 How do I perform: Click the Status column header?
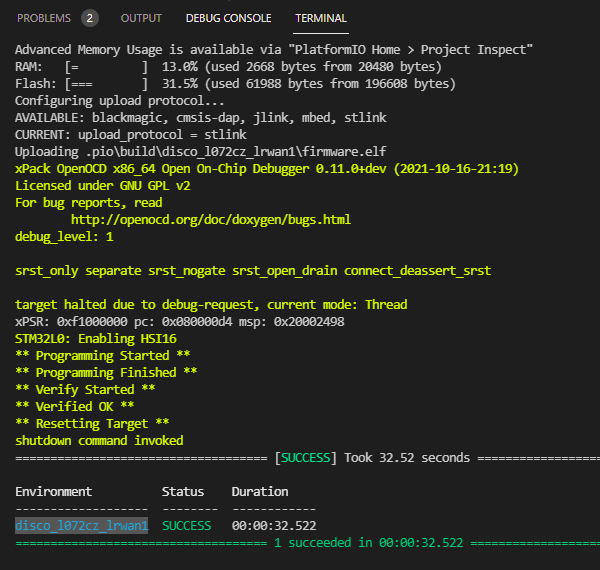point(183,491)
